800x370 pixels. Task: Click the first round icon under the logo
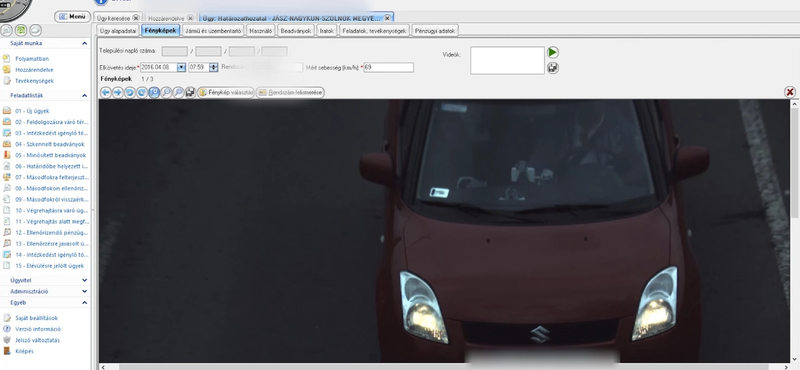pos(7,31)
